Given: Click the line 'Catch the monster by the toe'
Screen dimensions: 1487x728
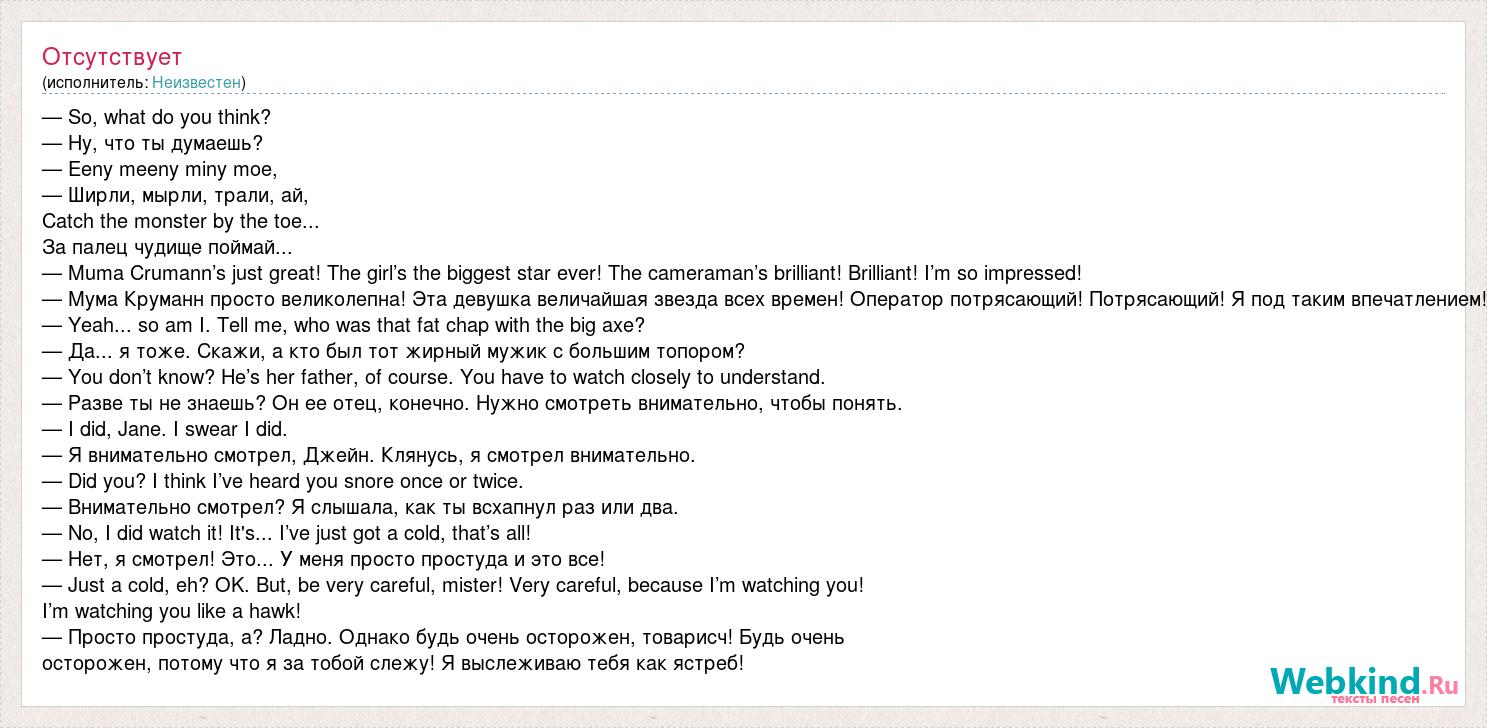Looking at the screenshot, I should (x=181, y=222).
